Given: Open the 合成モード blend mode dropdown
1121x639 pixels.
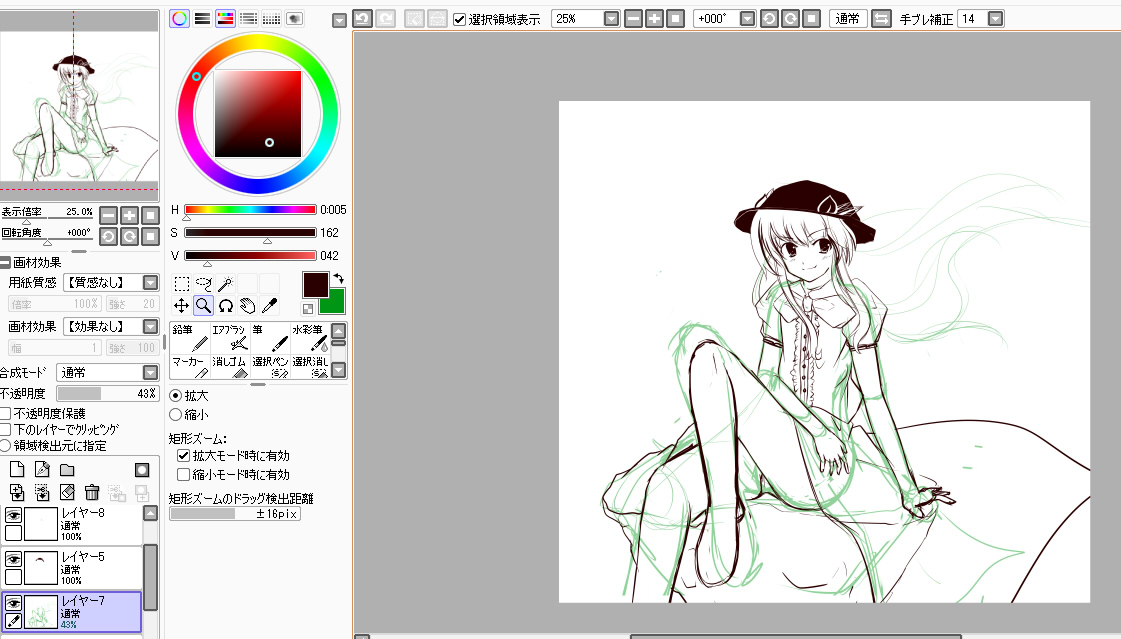Looking at the screenshot, I should 150,372.
